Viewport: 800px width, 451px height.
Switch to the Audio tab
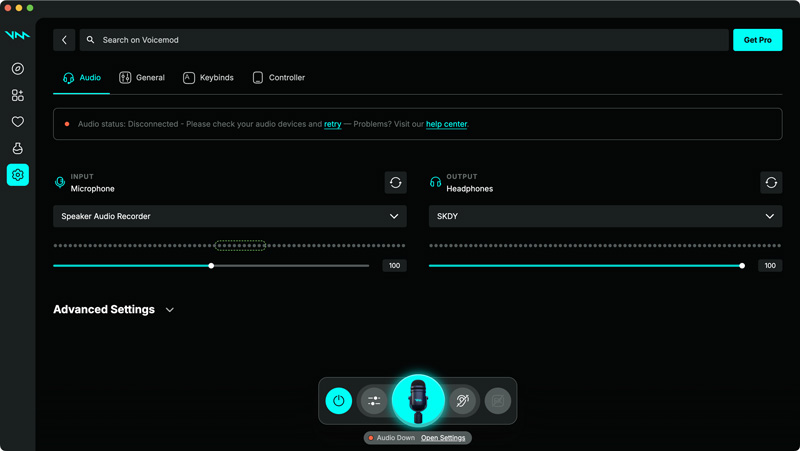[82, 78]
